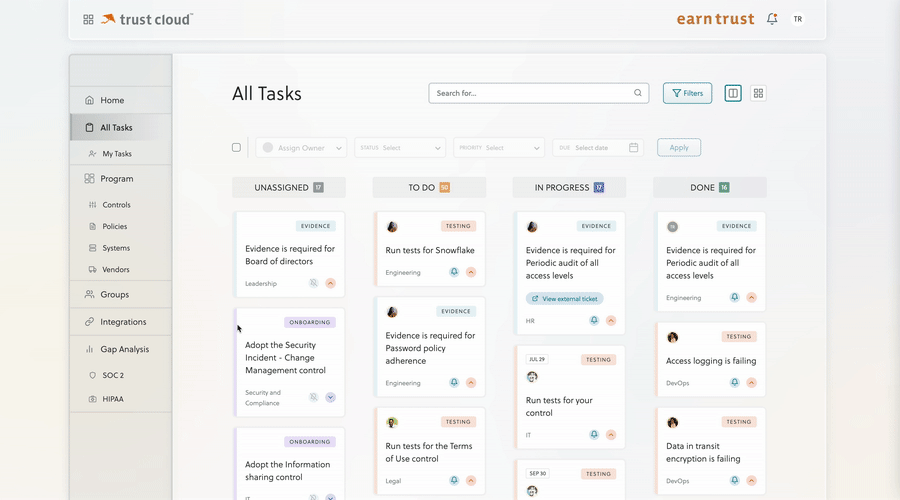Click priority arrow on Access logging card
This screenshot has height=500, width=900.
tap(752, 382)
